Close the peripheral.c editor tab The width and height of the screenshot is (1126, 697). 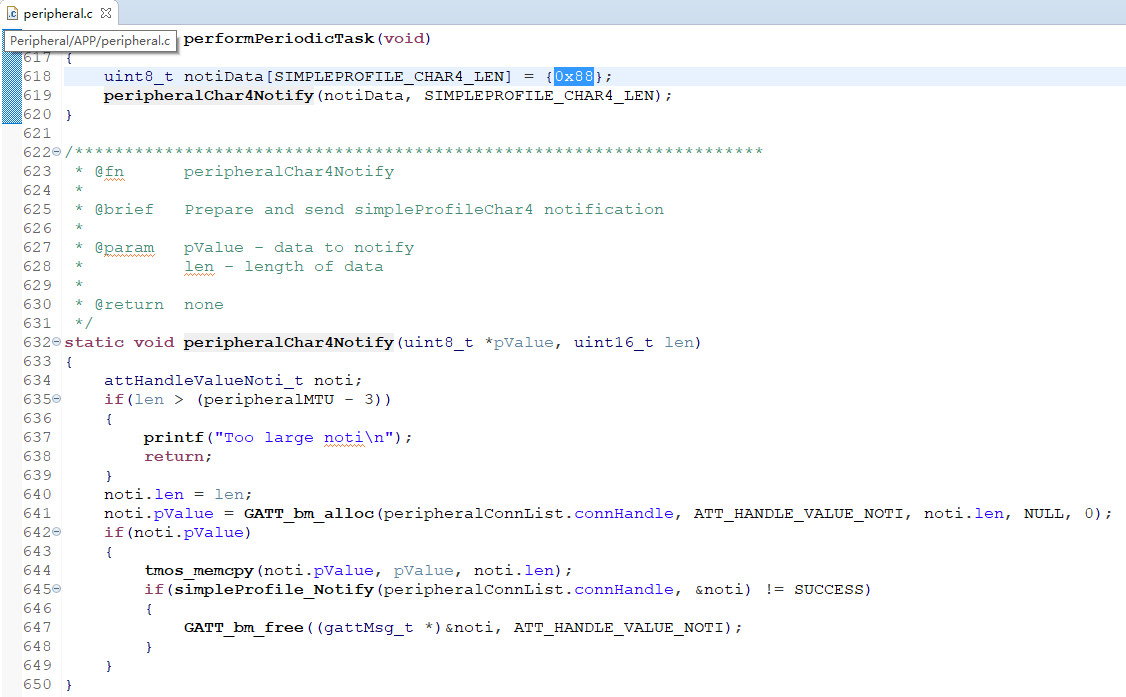coord(106,13)
